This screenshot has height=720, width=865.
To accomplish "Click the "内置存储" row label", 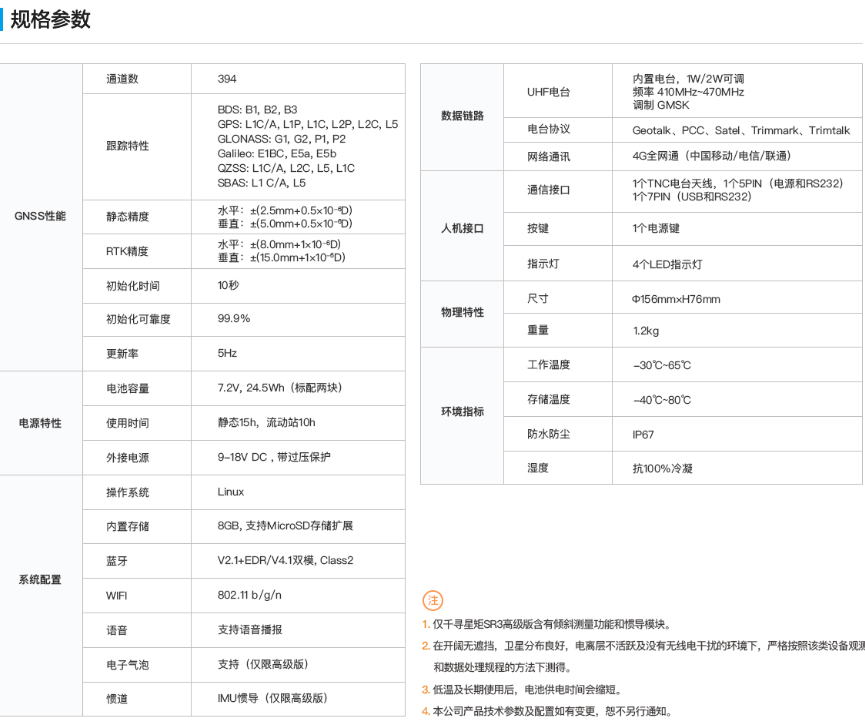I will (x=127, y=526).
